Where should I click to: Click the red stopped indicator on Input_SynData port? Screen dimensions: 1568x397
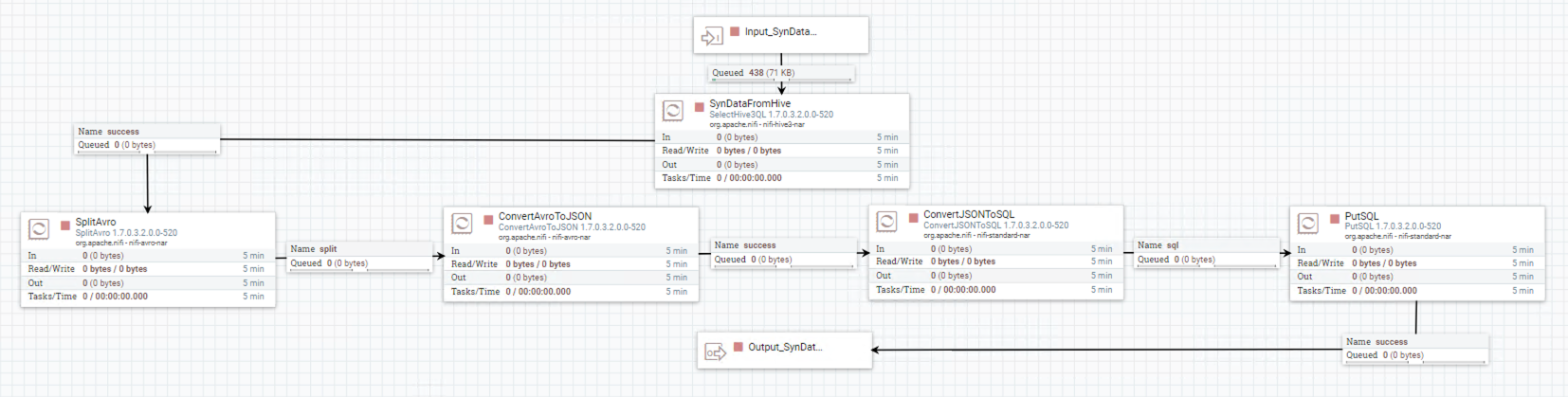coord(735,31)
